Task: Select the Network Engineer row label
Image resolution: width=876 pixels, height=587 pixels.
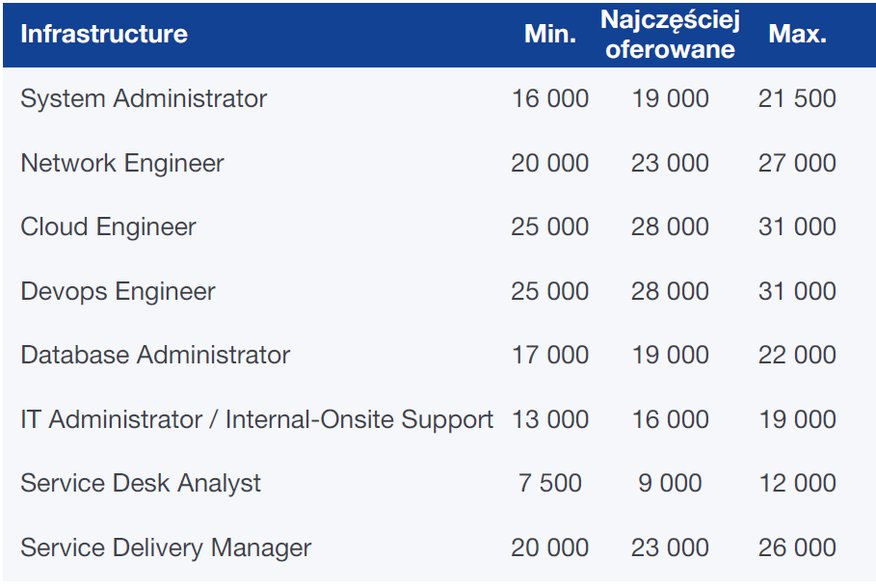Action: tap(122, 163)
